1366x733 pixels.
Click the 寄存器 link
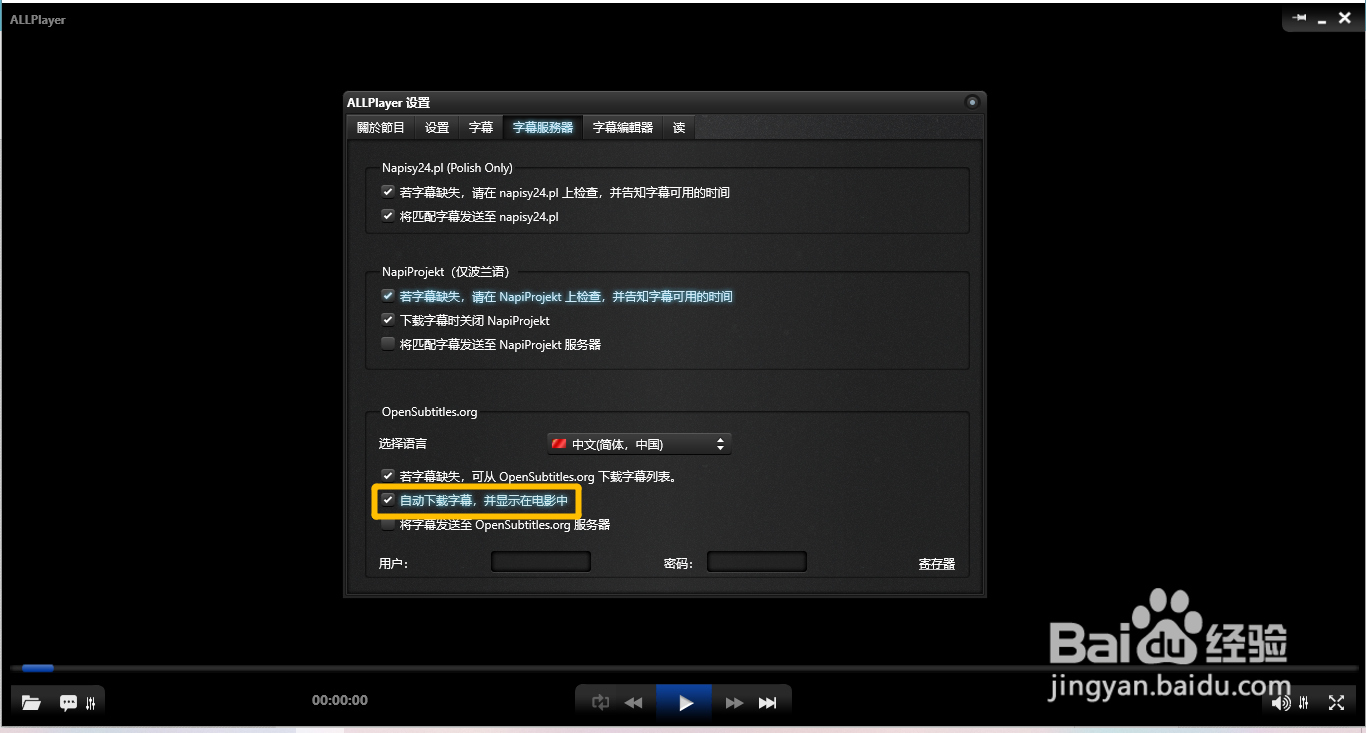coord(937,564)
